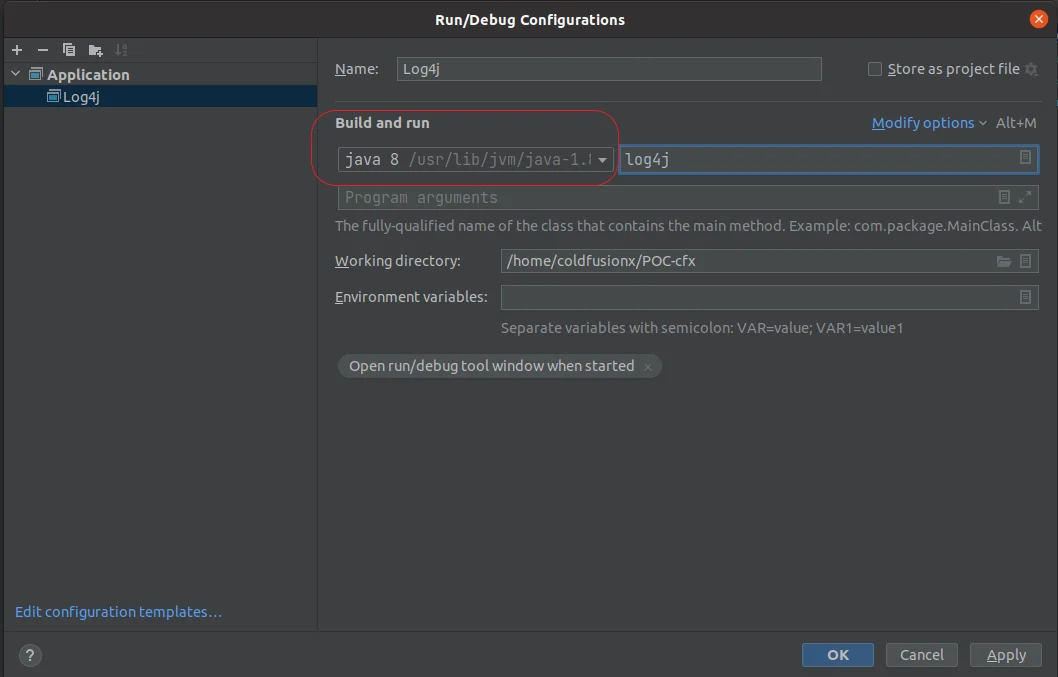Add a new run configuration

(x=17, y=50)
